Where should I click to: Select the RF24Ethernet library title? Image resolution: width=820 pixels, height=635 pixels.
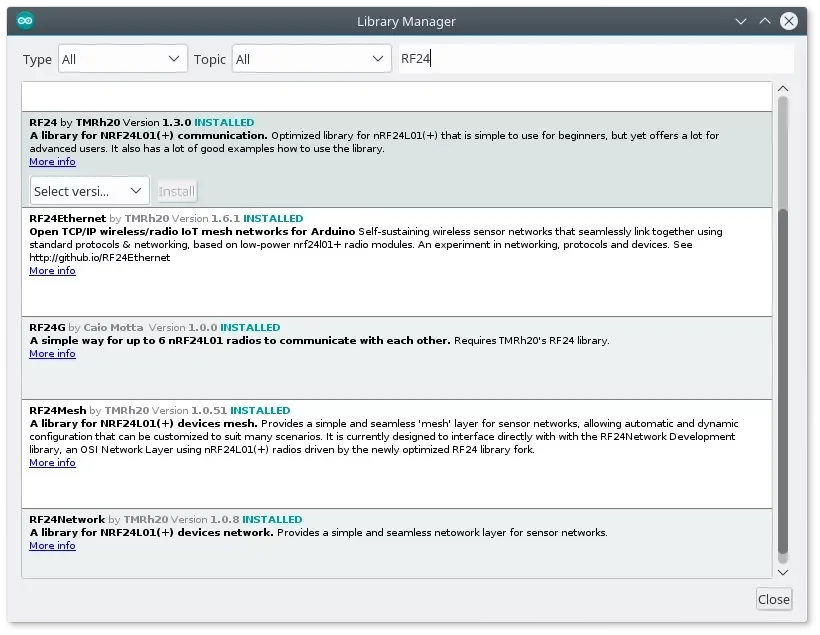(x=67, y=218)
